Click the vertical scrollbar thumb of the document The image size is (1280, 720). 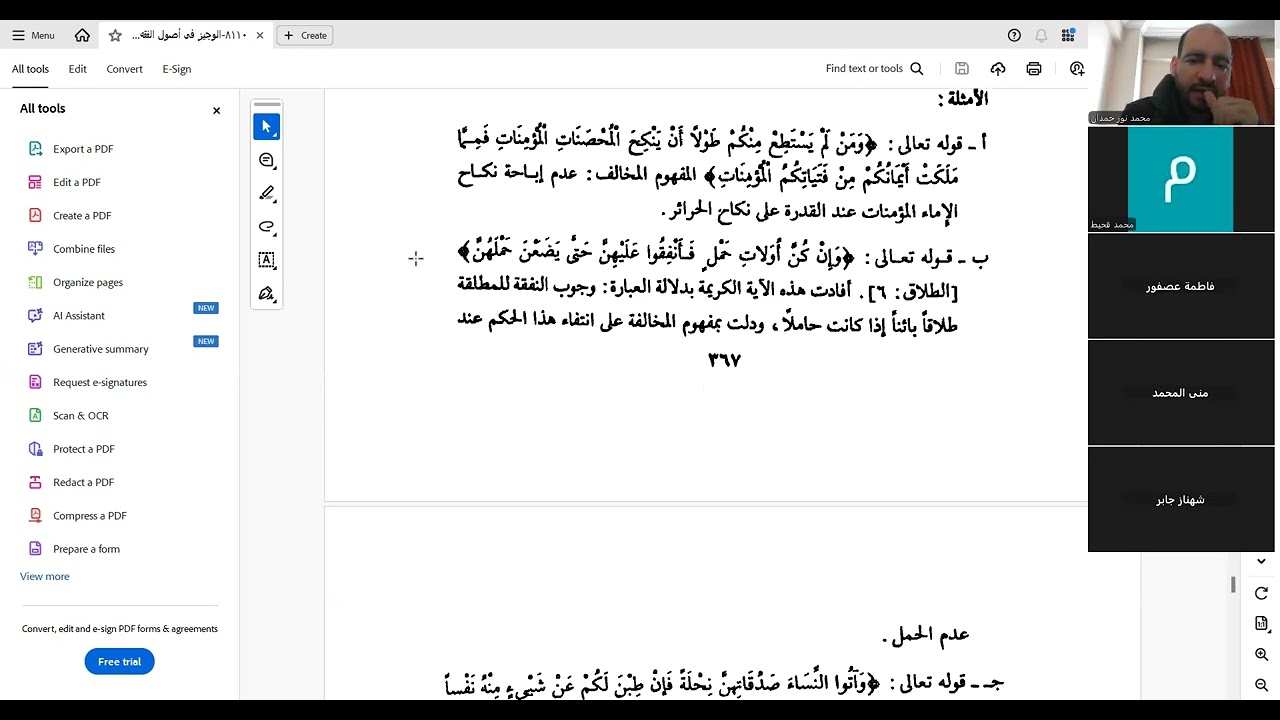pyautogui.click(x=1233, y=585)
